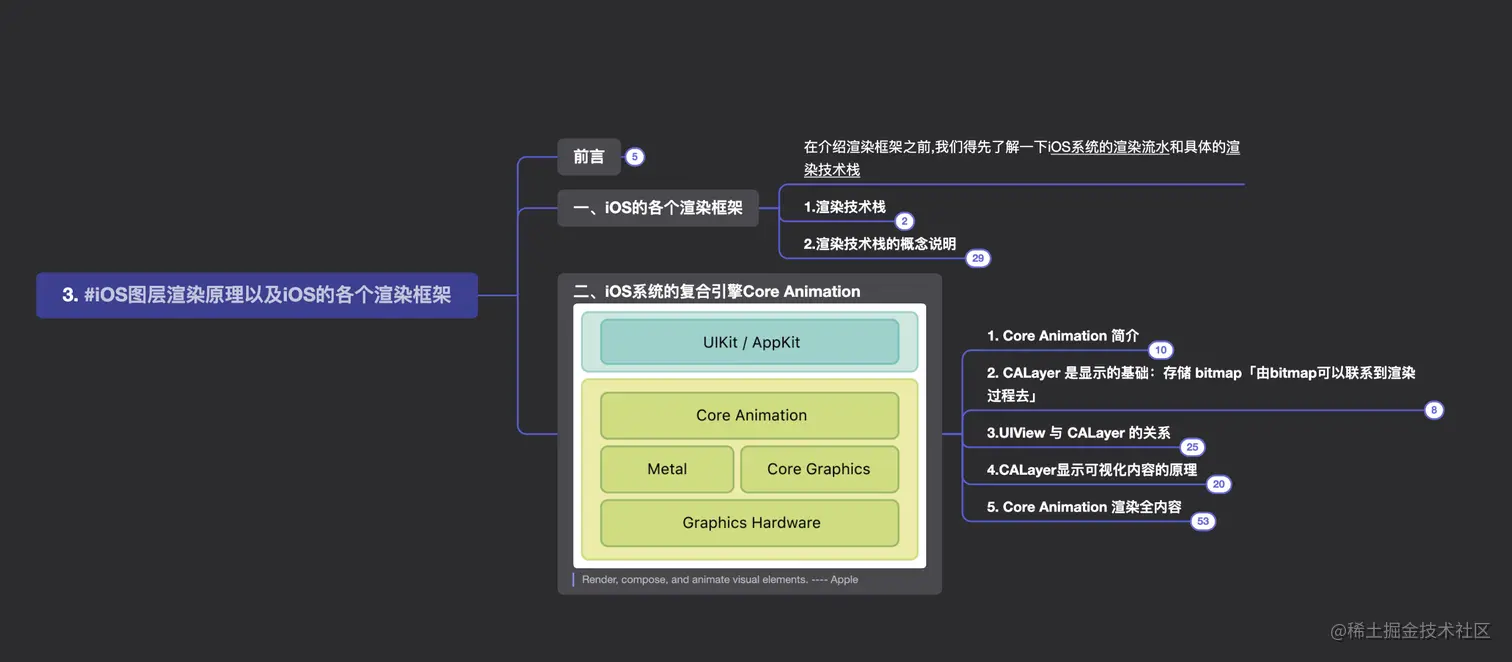Expand badge 53 under Core Animation 渲染全内容
The image size is (1512, 662).
(x=1203, y=521)
